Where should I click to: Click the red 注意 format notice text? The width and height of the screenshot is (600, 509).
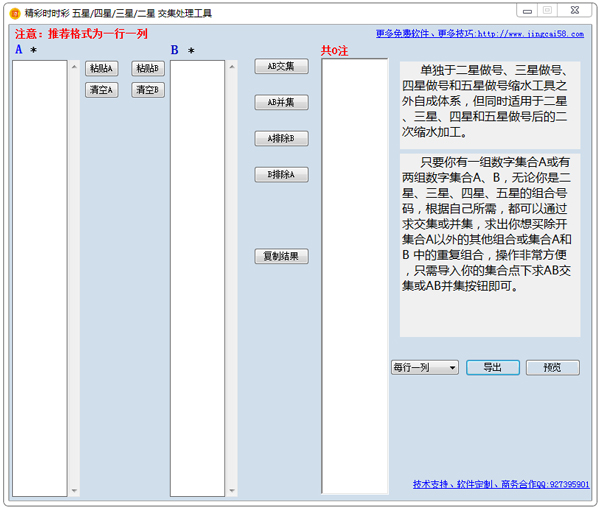81,34
